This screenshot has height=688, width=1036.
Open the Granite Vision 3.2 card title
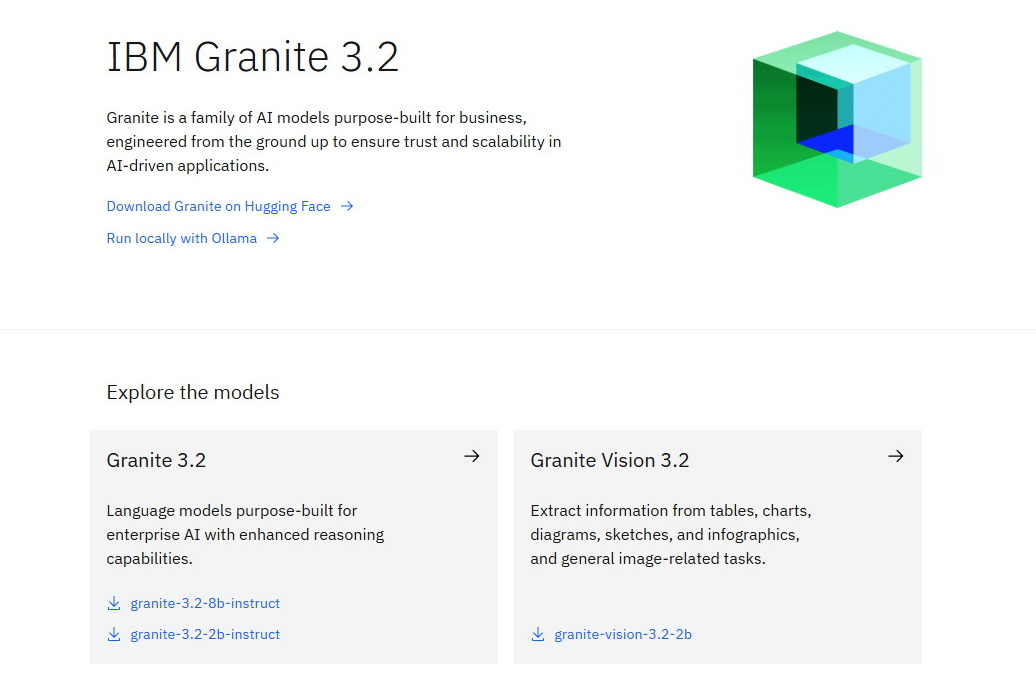point(610,460)
